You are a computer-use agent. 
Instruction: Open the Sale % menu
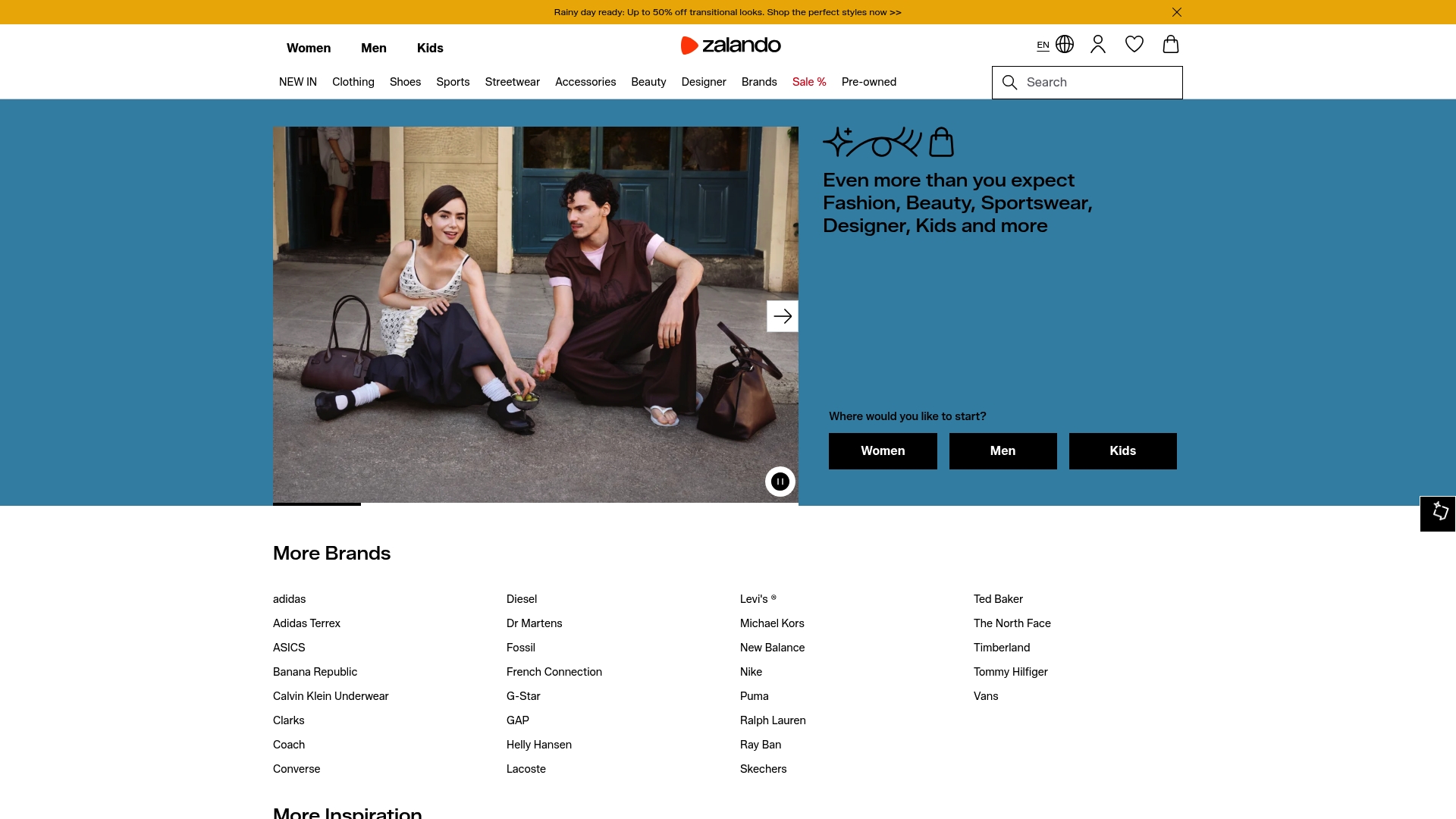(809, 82)
